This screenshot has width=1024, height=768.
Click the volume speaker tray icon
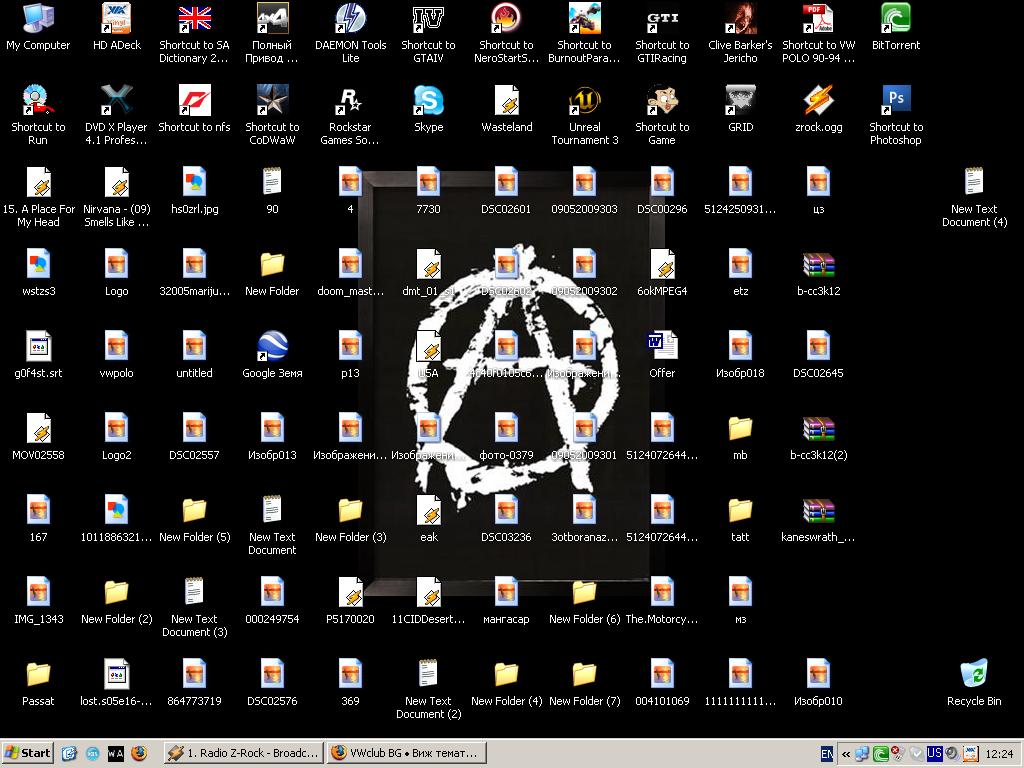(952, 753)
